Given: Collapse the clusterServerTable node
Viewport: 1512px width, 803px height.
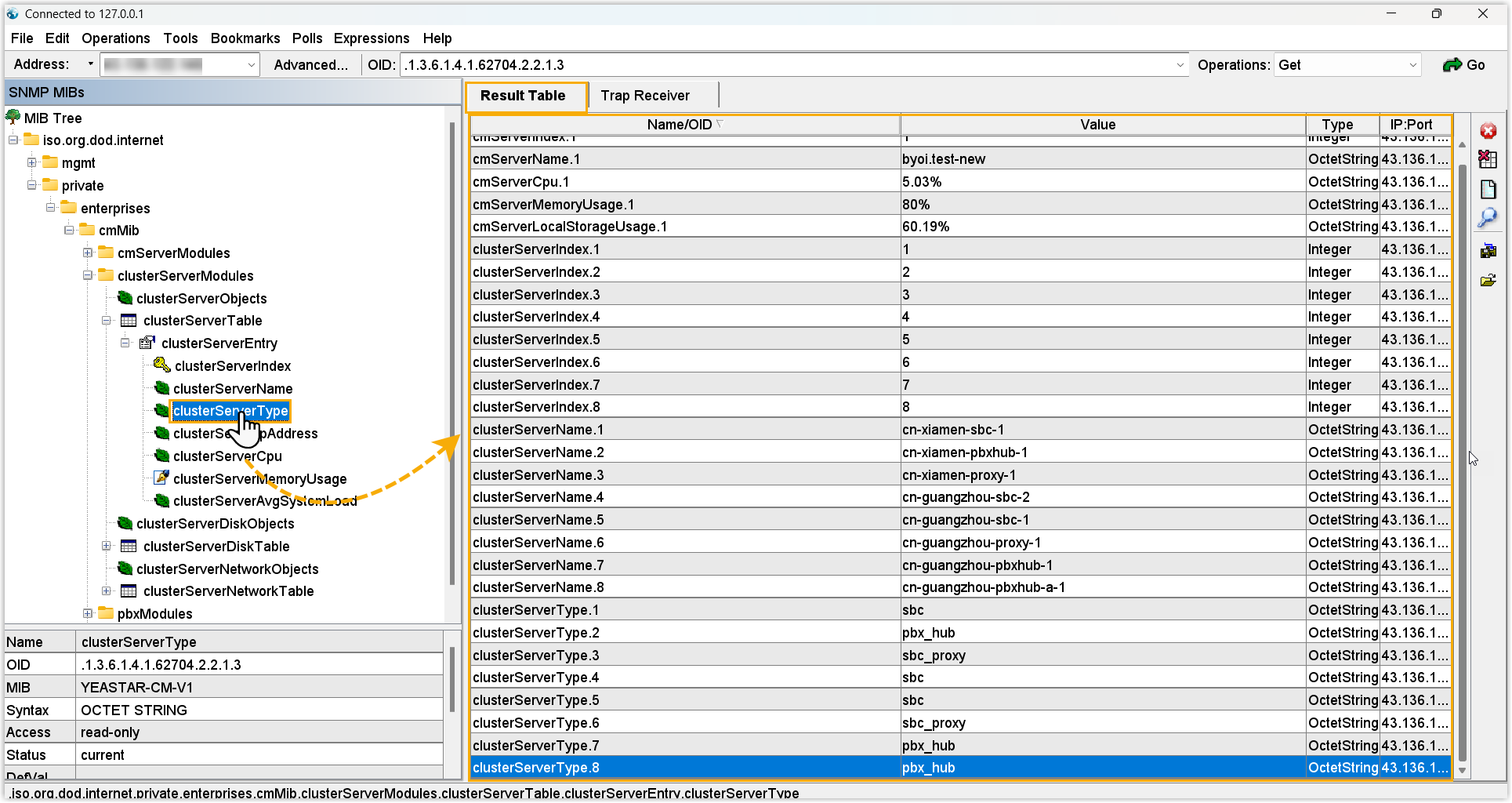Looking at the screenshot, I should 107,321.
